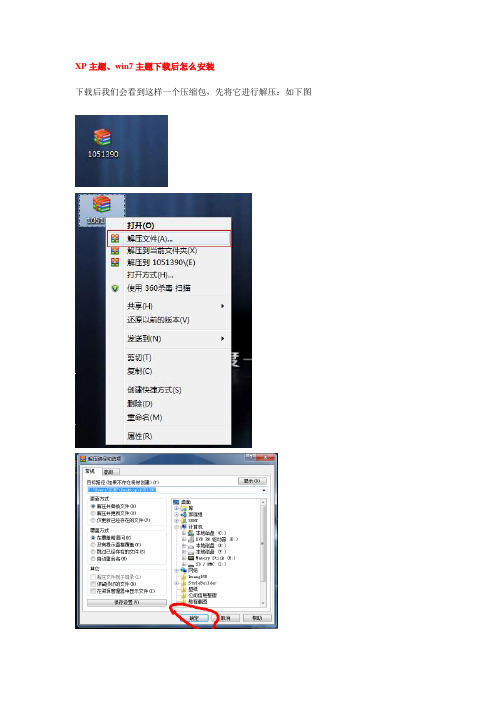Click the WinRAR icon beside 解压到当前文件夹(X)

click(x=115, y=250)
